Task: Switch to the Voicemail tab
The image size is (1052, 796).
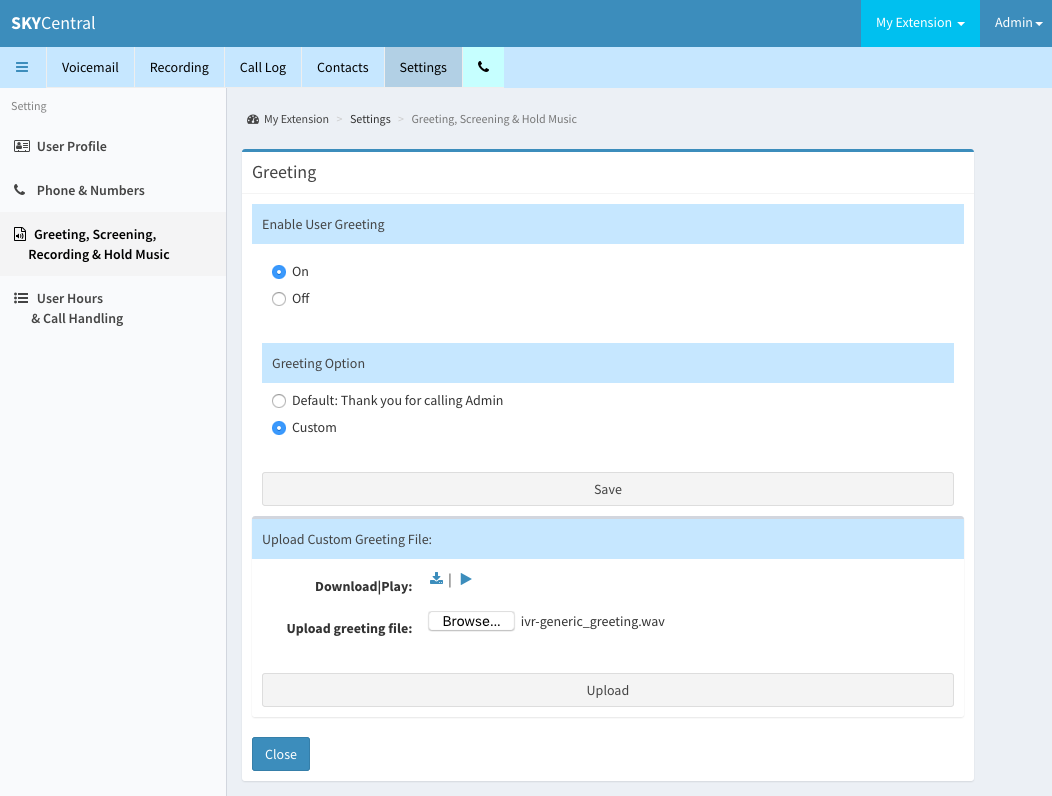Action: 90,67
